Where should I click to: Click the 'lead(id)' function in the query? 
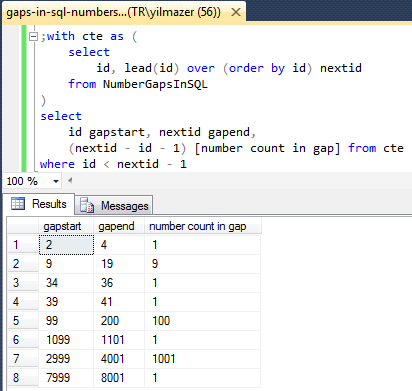coord(152,68)
